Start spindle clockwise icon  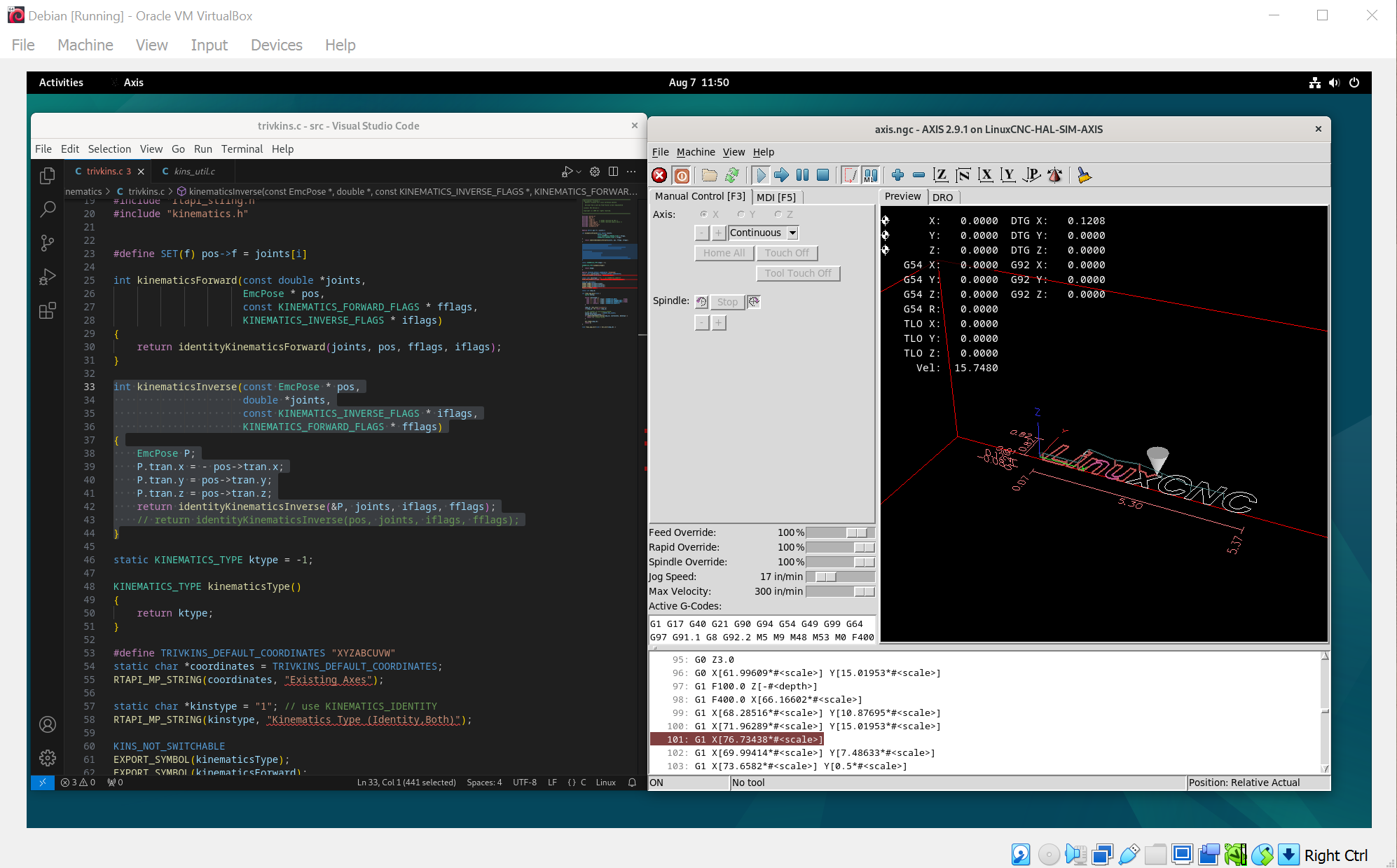click(754, 302)
